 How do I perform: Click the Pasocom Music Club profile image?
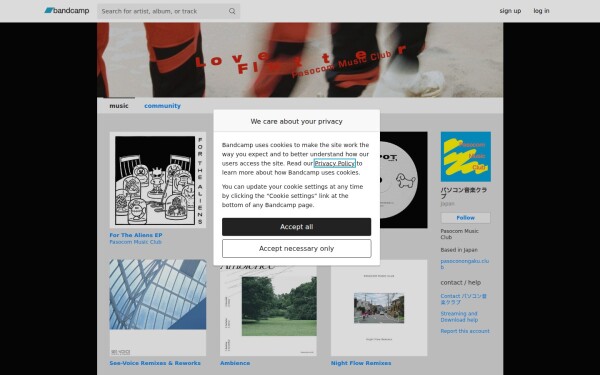point(466,157)
